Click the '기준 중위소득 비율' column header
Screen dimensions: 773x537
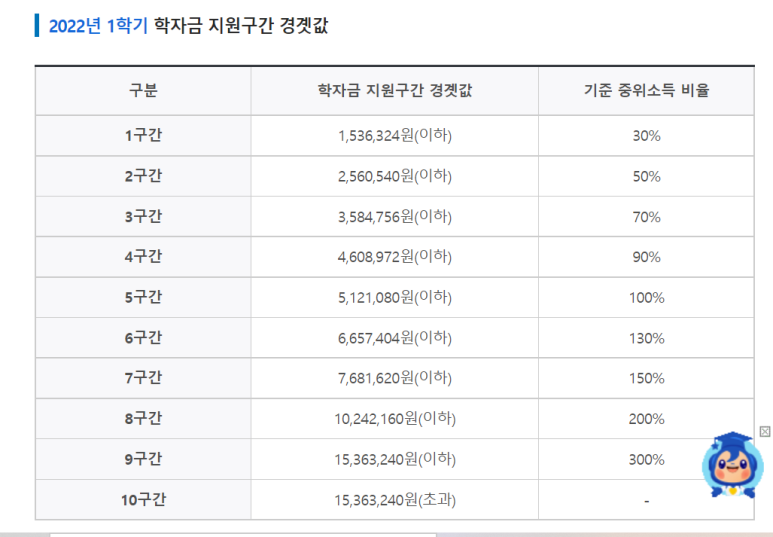[646, 90]
